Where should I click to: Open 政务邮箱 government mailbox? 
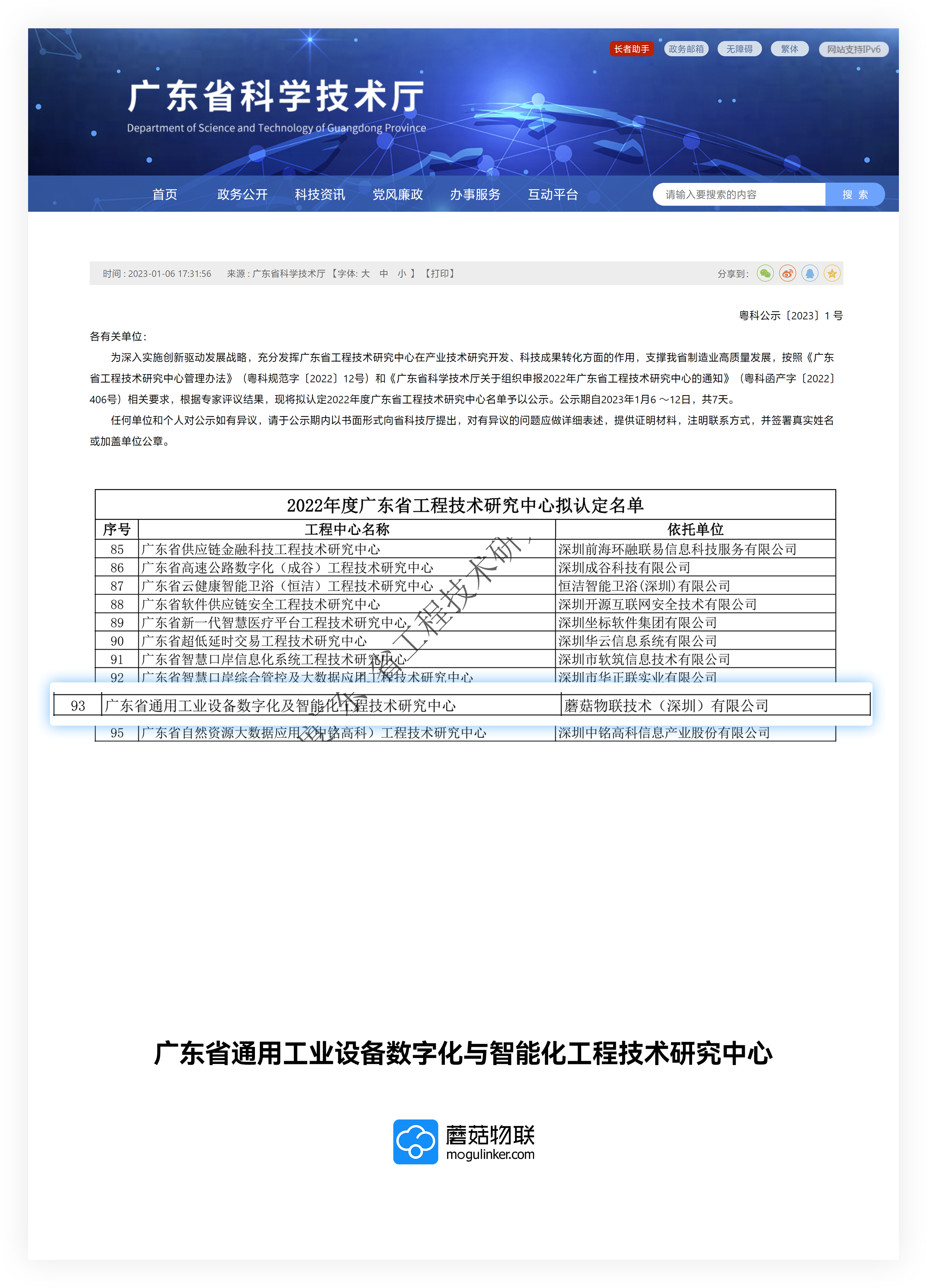(x=686, y=49)
